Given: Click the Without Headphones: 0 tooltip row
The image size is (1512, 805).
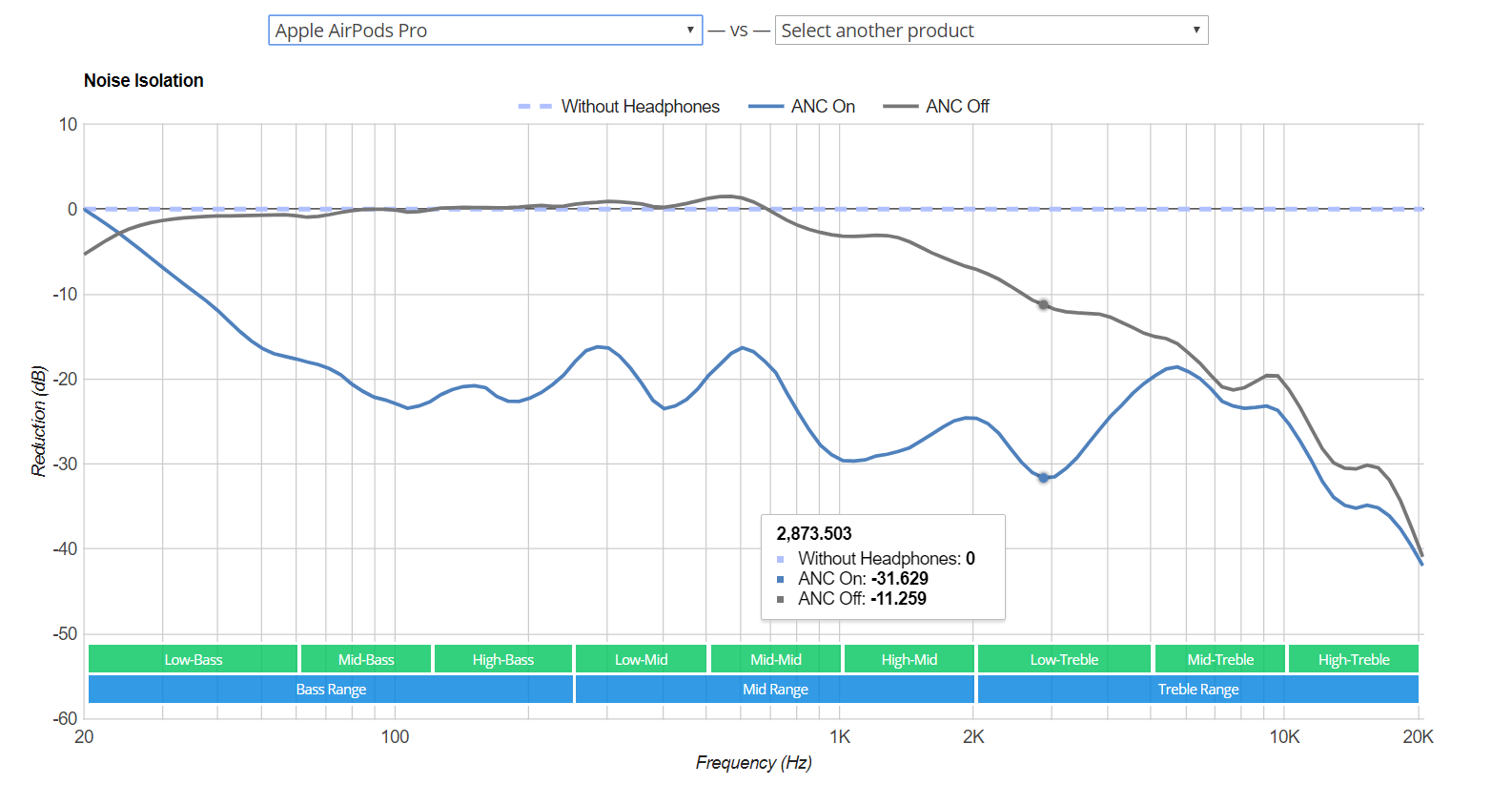Looking at the screenshot, I should pyautogui.click(x=876, y=559).
